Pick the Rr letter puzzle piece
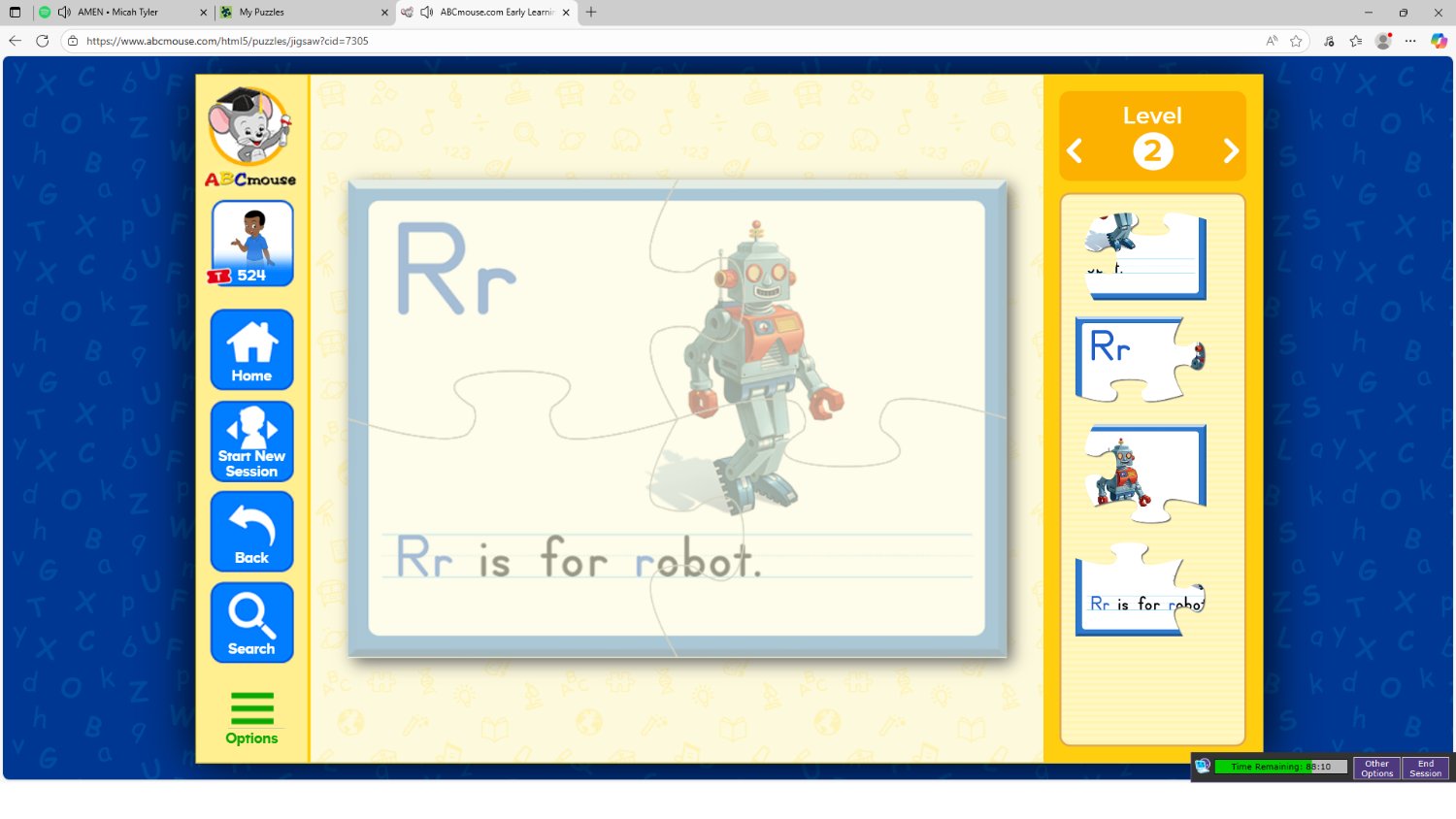Screen dimensions: 1456x819 pos(1142,360)
